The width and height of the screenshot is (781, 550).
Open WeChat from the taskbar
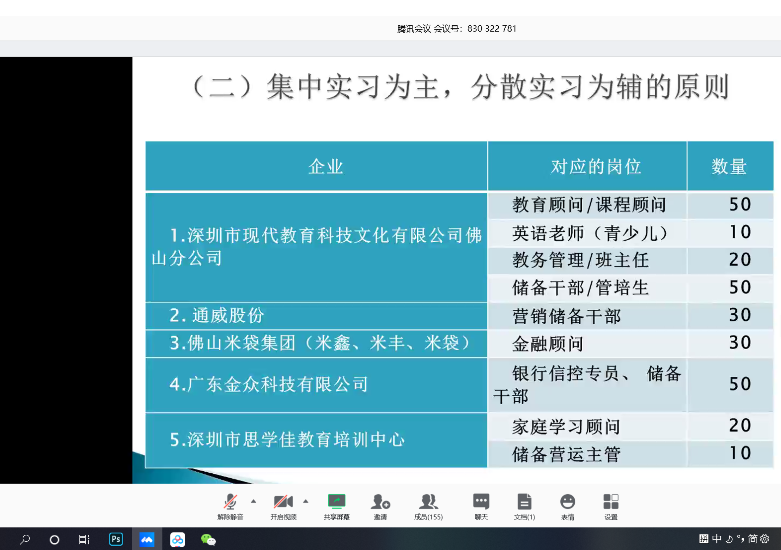click(x=208, y=539)
